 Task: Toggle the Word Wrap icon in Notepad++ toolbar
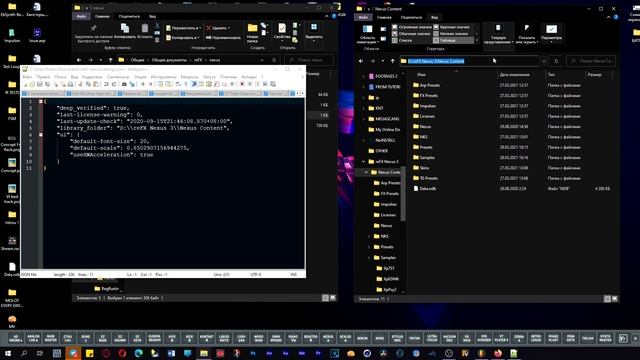coord(178,84)
